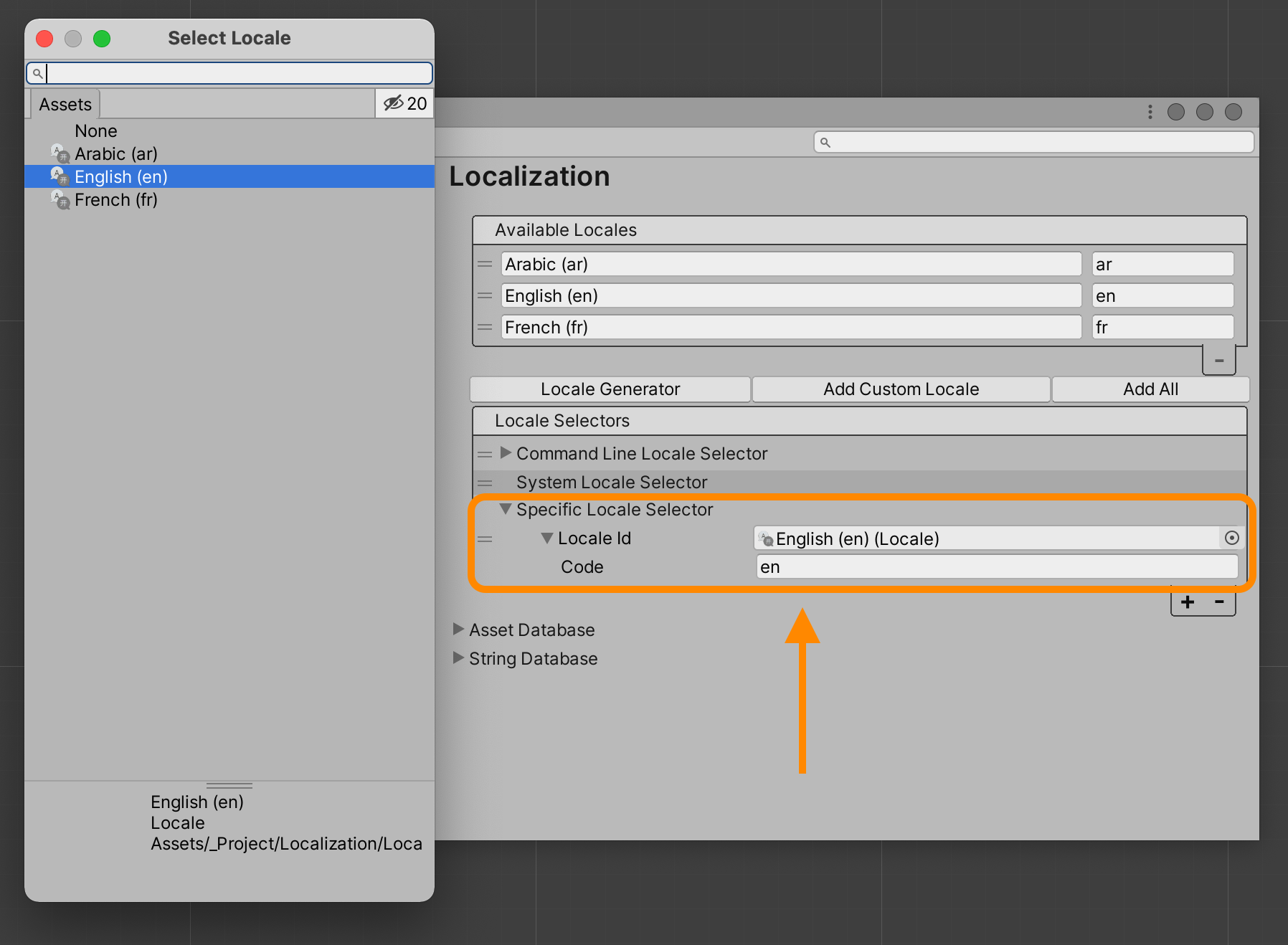Click the Add Custom Locale button
1288x945 pixels.
[901, 389]
